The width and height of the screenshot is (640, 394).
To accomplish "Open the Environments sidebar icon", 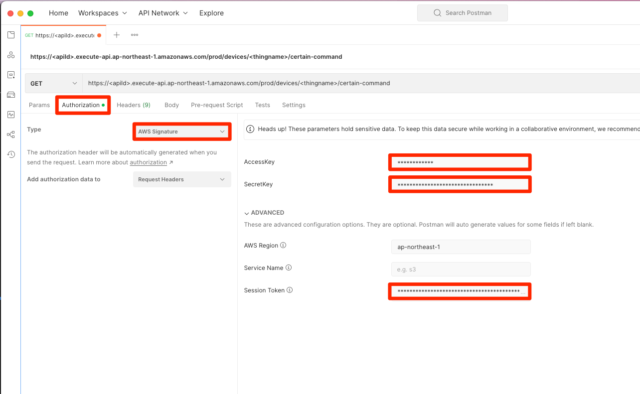I will click(x=11, y=75).
